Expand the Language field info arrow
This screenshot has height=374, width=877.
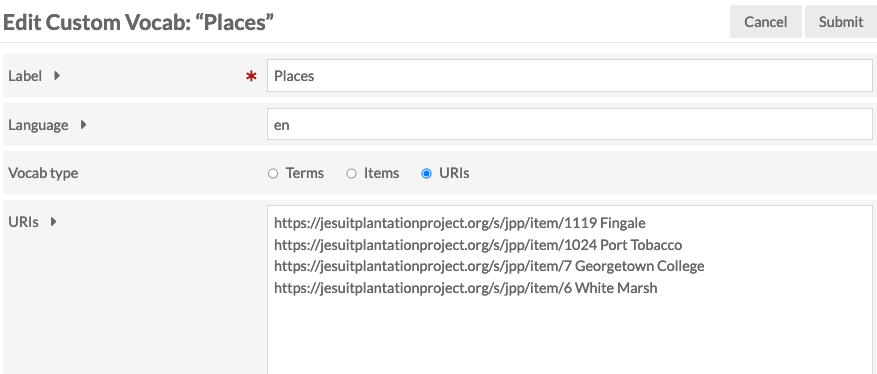(83, 124)
